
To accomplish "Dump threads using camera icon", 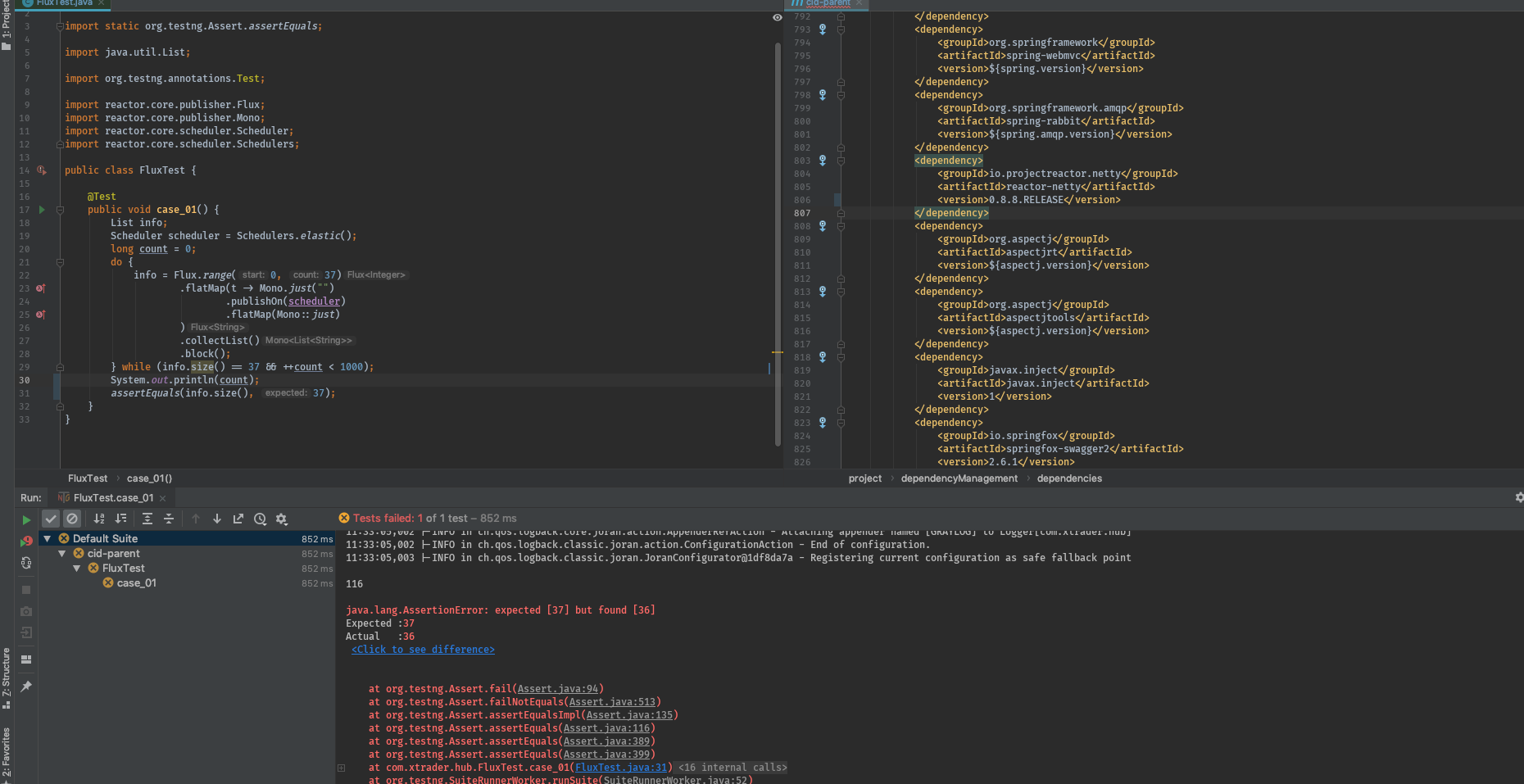I will click(x=26, y=611).
